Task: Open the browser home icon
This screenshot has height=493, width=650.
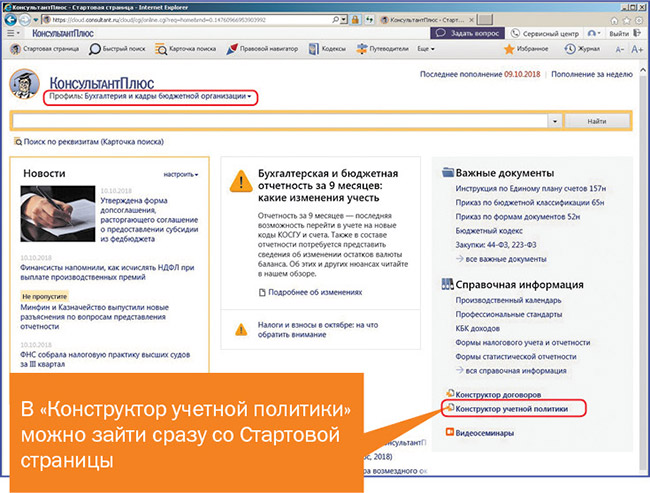Action: click(x=614, y=20)
